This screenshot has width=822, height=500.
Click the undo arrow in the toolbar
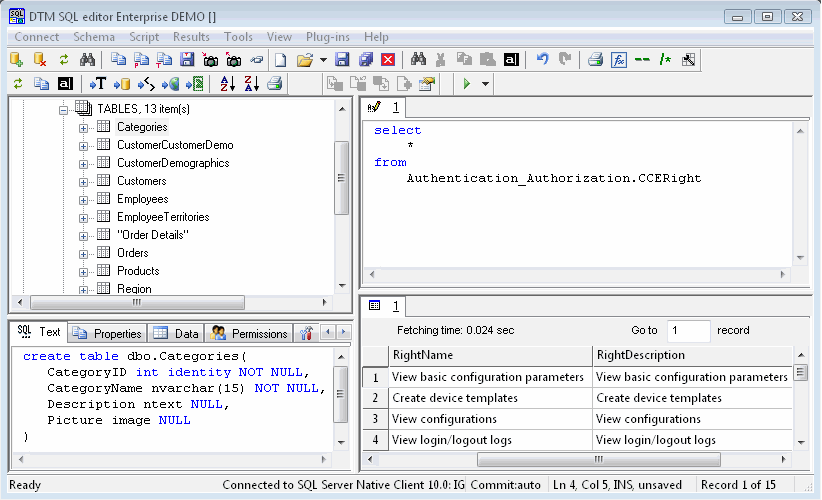pyautogui.click(x=542, y=60)
